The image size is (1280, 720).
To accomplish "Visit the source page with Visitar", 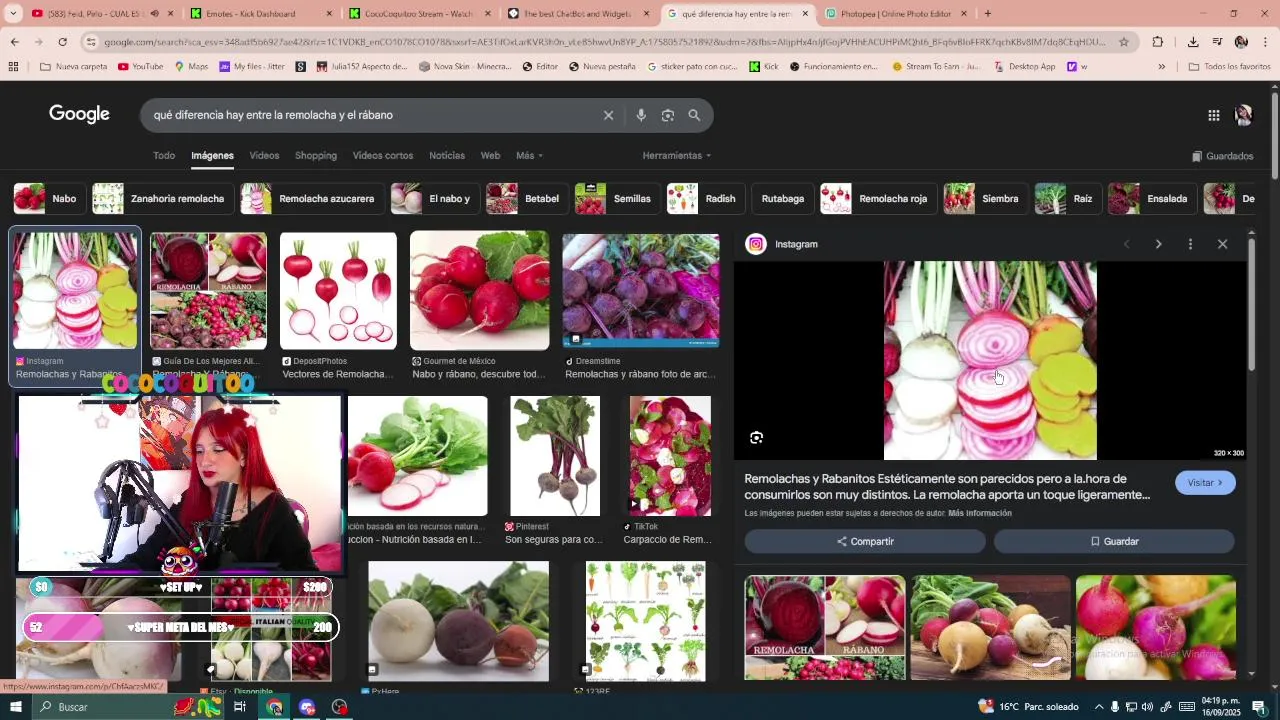I will click(x=1205, y=483).
